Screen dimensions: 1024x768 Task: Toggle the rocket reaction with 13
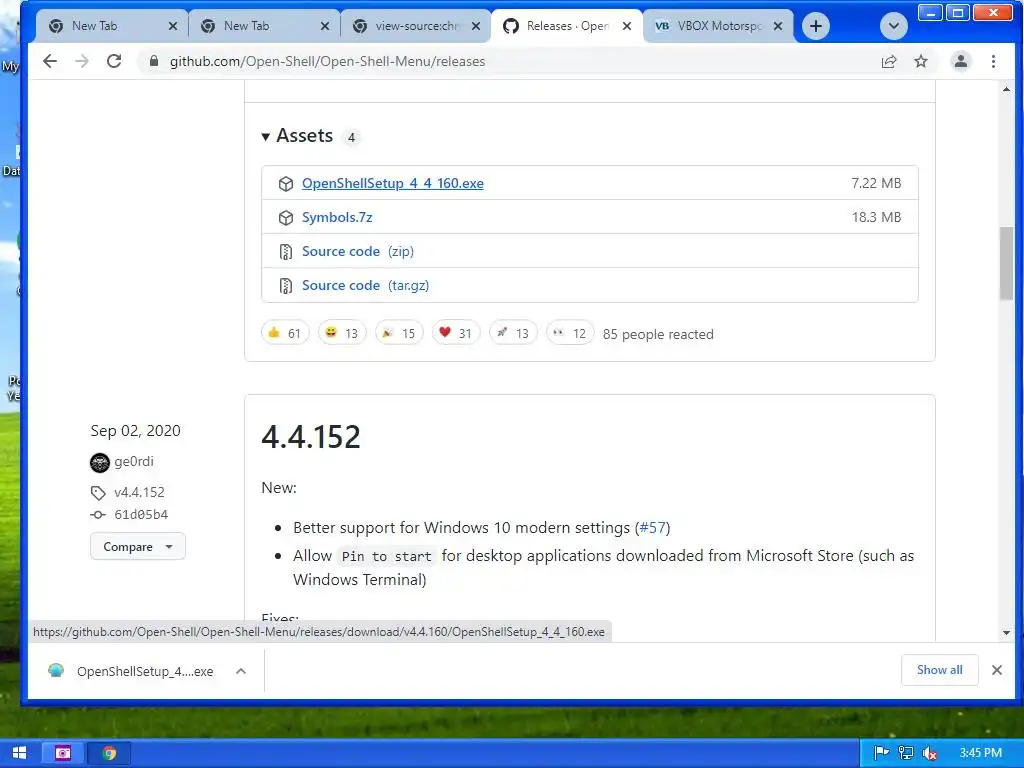pos(513,333)
